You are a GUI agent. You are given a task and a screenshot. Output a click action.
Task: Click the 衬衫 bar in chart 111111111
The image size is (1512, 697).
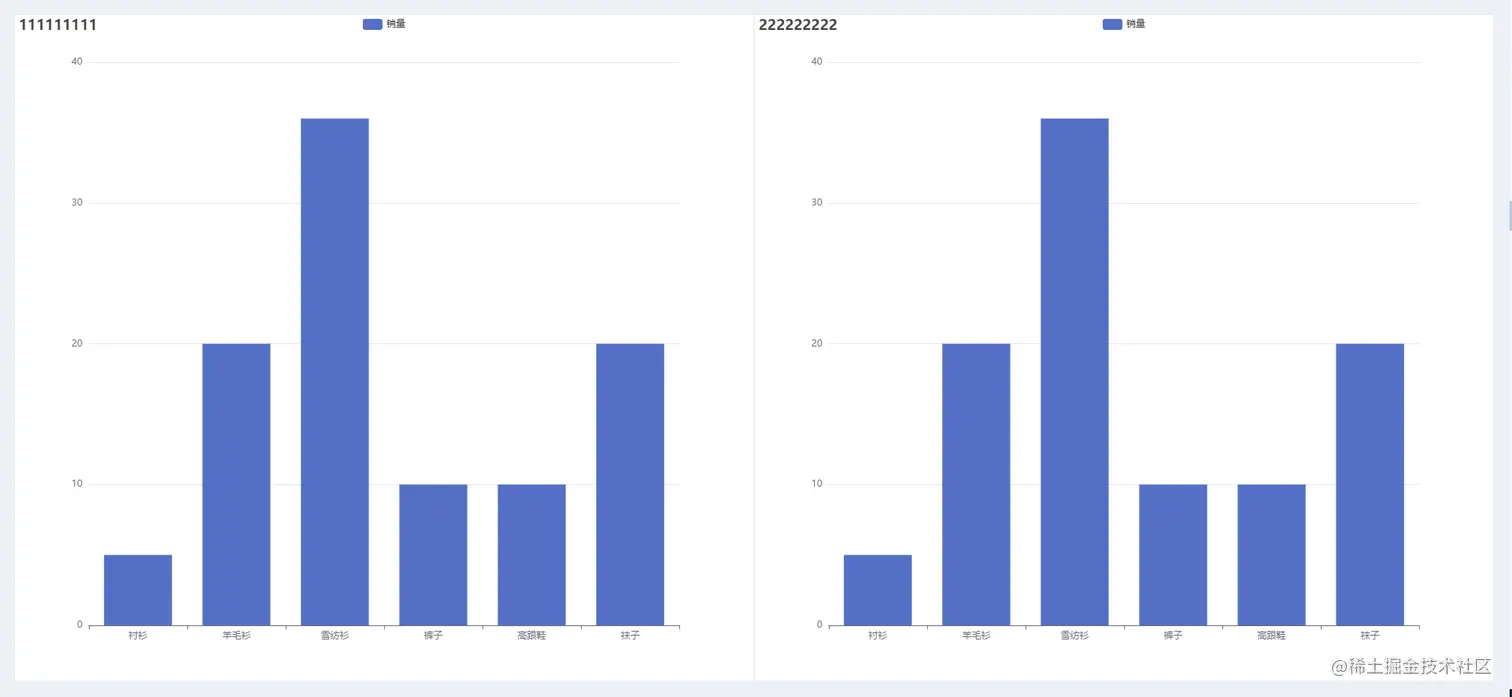(138, 590)
